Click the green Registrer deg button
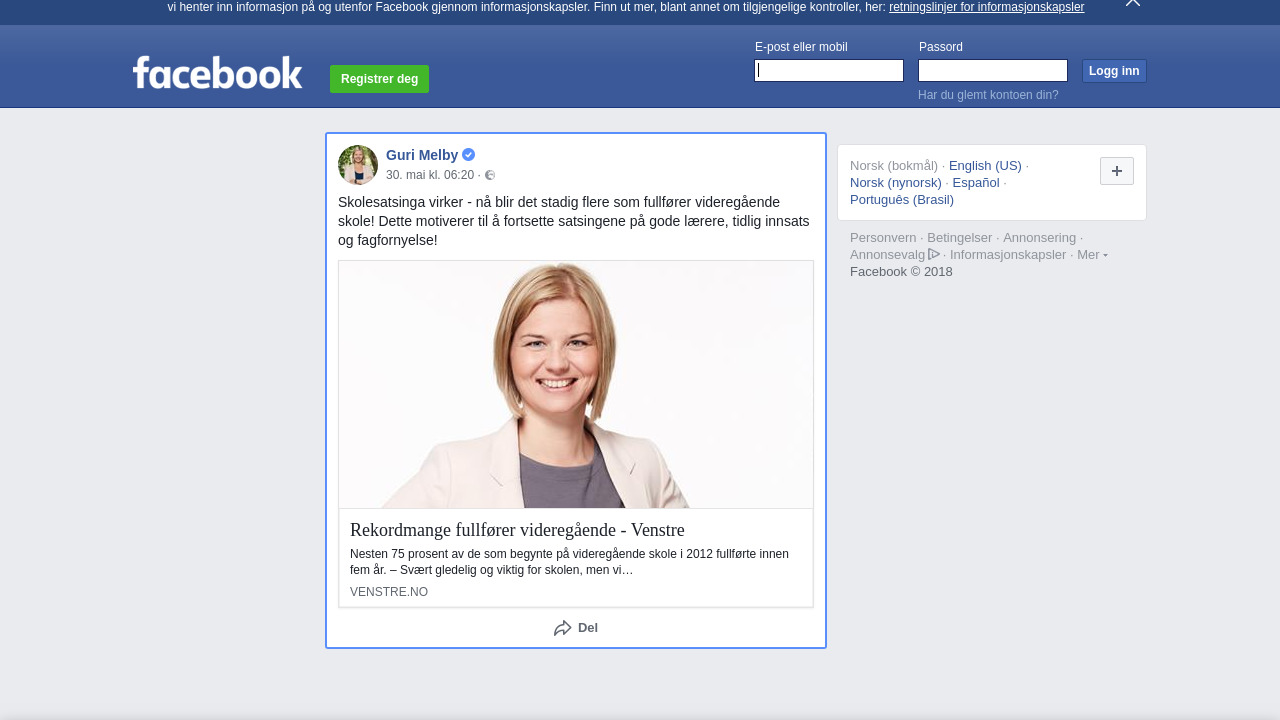This screenshot has height=720, width=1280. [379, 79]
